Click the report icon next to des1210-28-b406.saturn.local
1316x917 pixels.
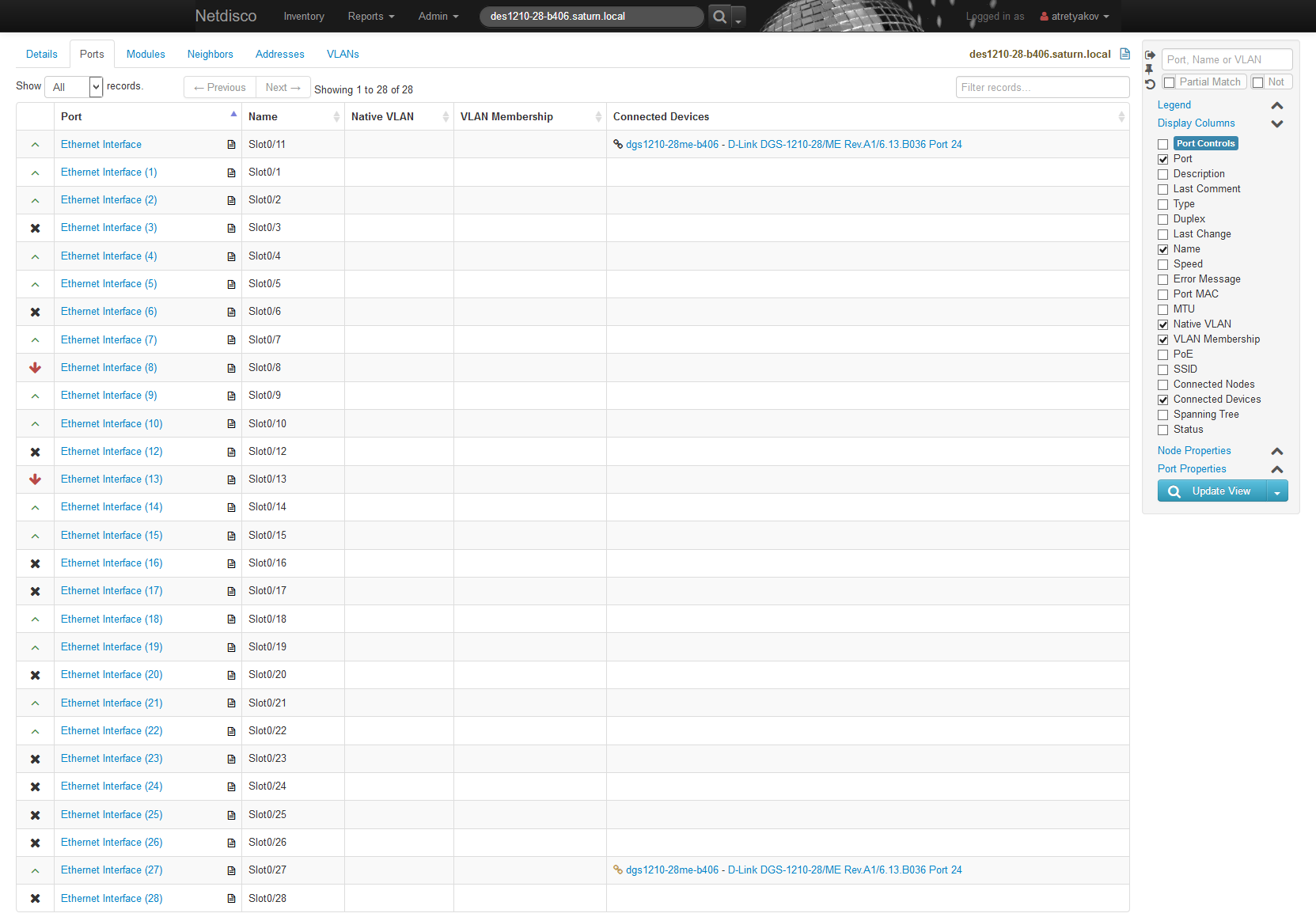pyautogui.click(x=1124, y=54)
